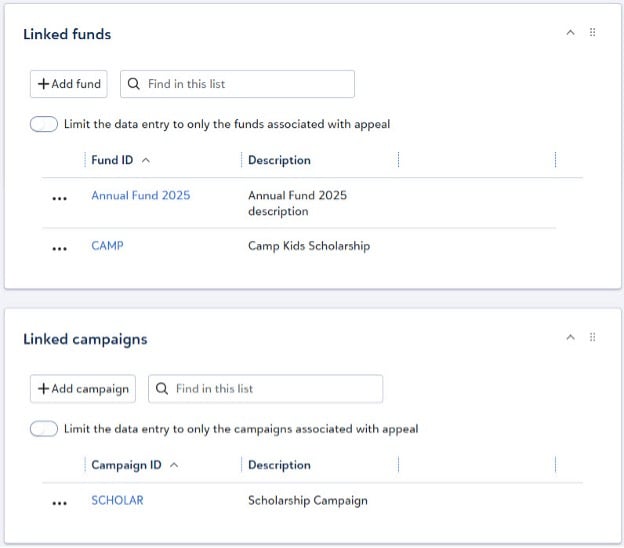Select 'Scholarship Campaign' description text
Viewport: 624px width, 548px height.
pyautogui.click(x=308, y=501)
